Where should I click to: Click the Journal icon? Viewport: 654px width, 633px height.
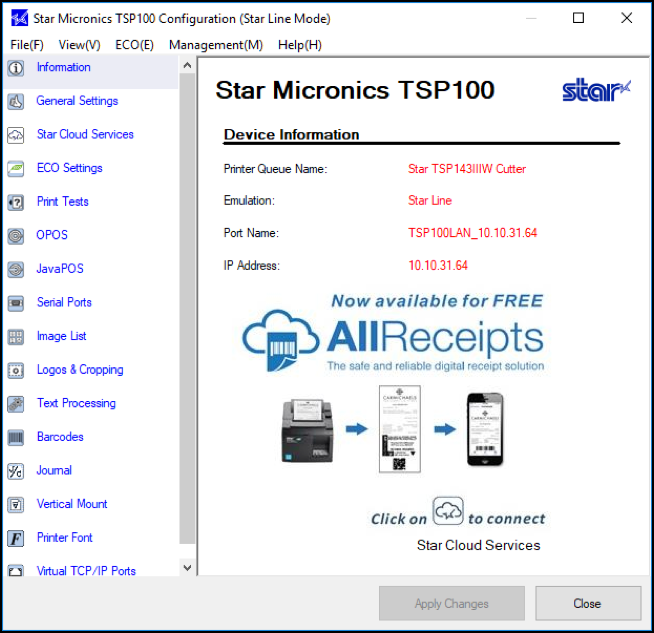point(16,471)
